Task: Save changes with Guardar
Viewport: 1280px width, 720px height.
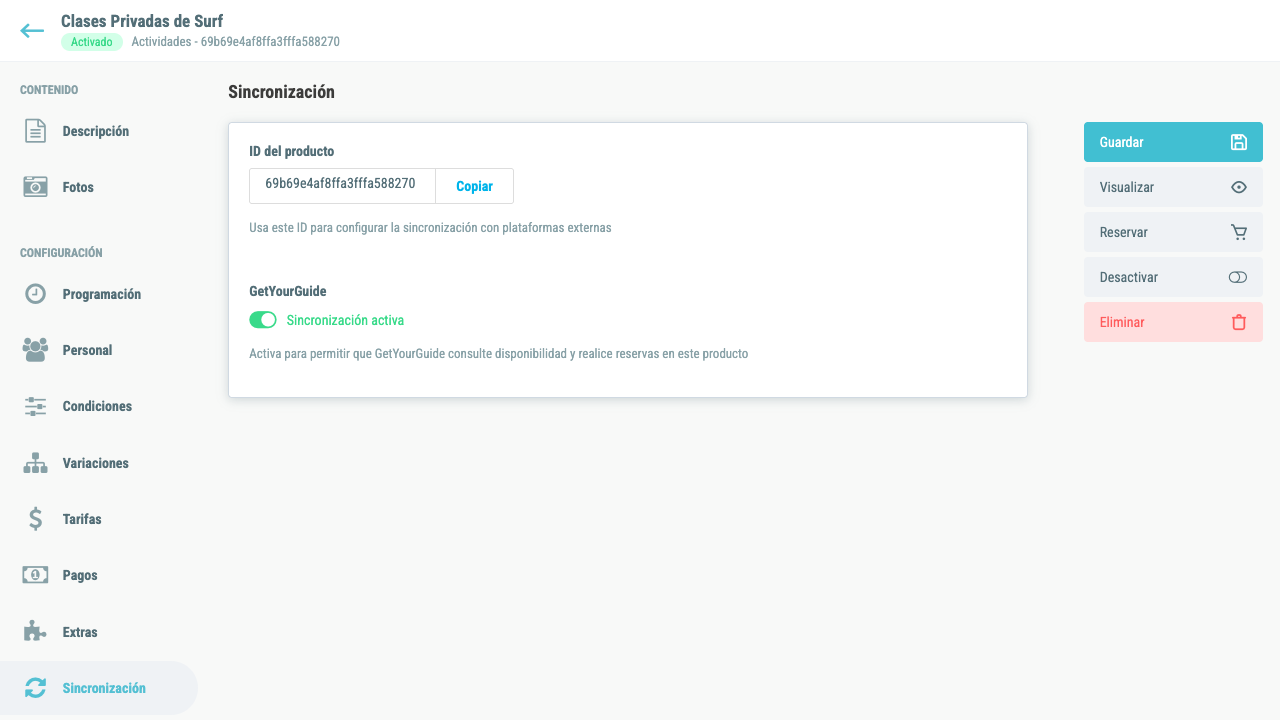Action: [x=1173, y=142]
